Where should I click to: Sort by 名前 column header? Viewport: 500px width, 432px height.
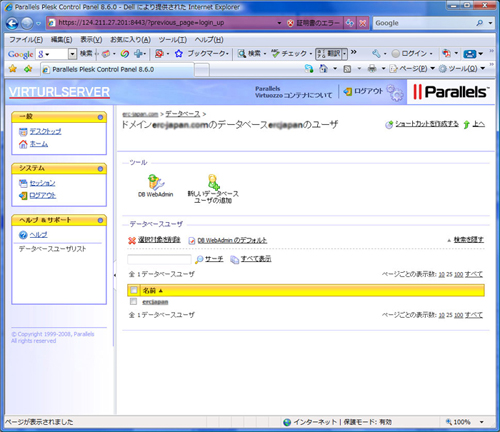[149, 291]
